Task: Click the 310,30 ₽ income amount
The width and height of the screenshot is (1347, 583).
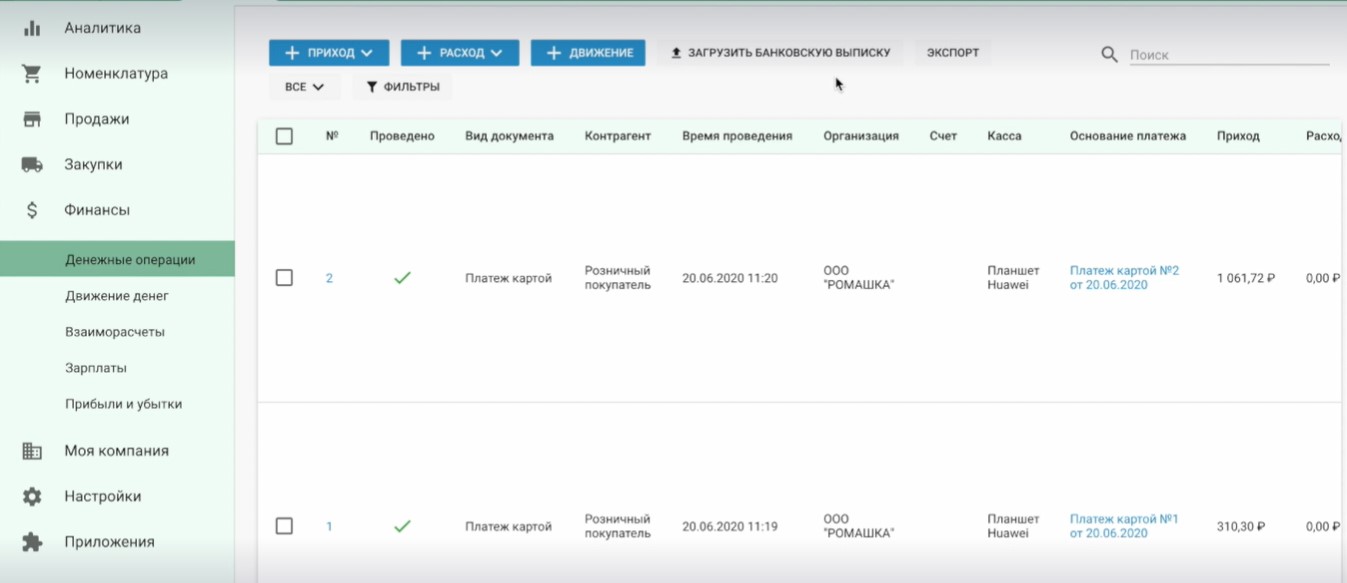Action: (1241, 526)
